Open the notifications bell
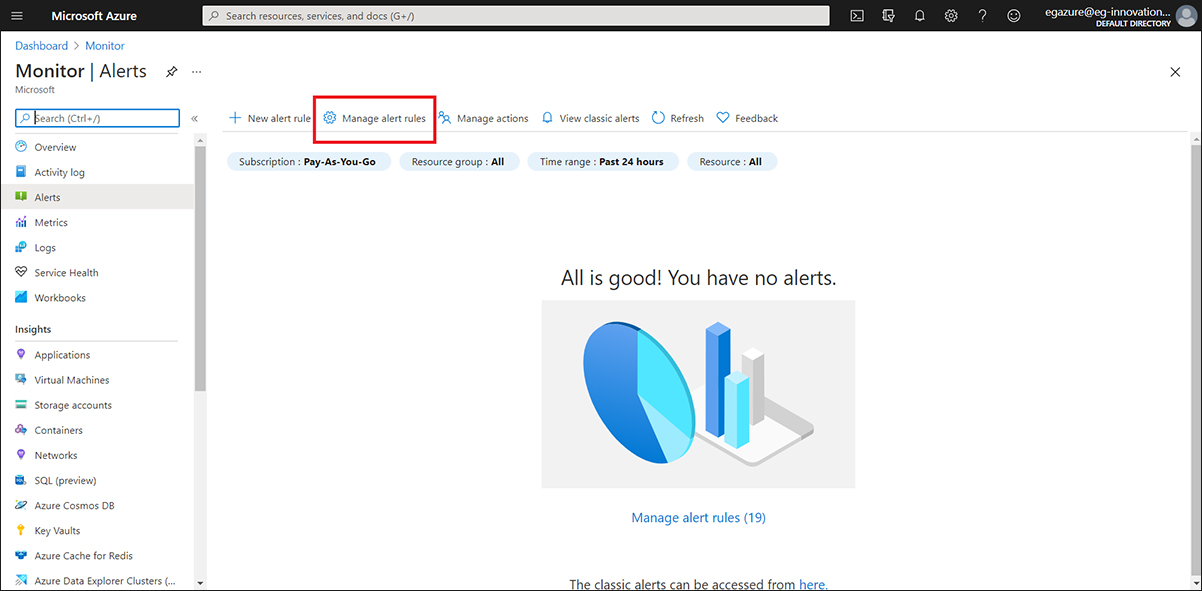1202x591 pixels. click(920, 16)
